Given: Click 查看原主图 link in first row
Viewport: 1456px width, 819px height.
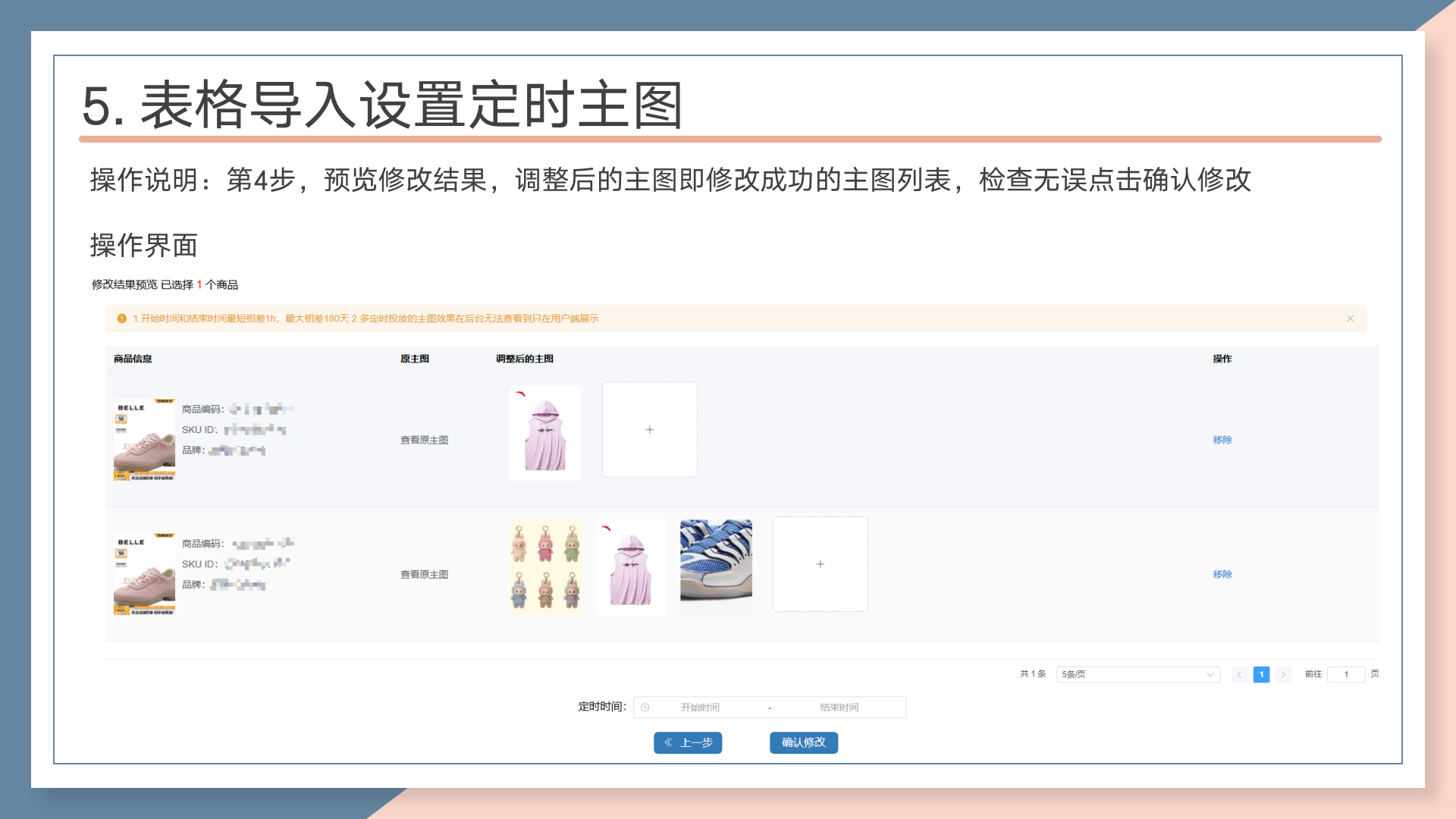Looking at the screenshot, I should pos(424,440).
